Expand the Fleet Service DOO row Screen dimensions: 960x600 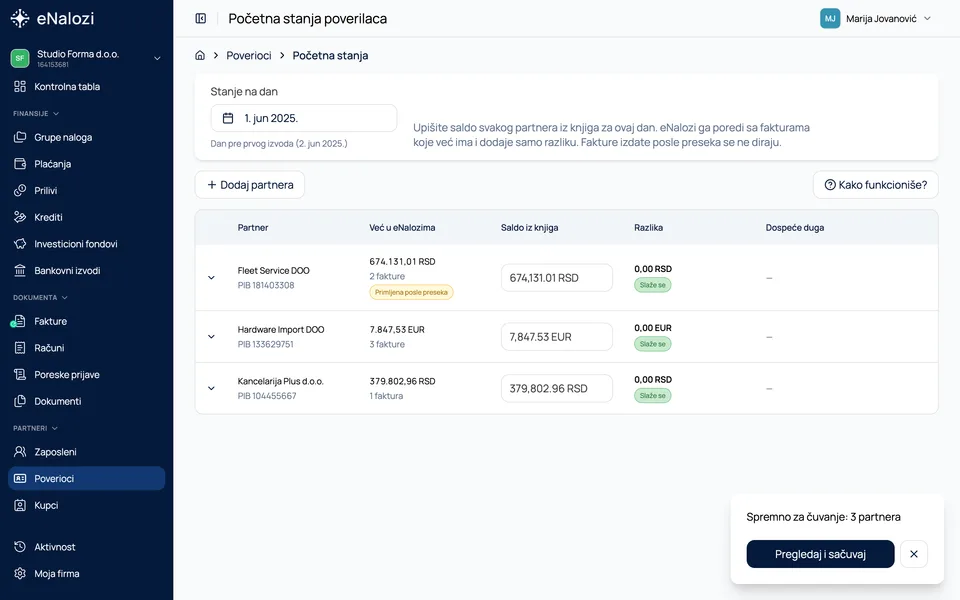click(211, 277)
